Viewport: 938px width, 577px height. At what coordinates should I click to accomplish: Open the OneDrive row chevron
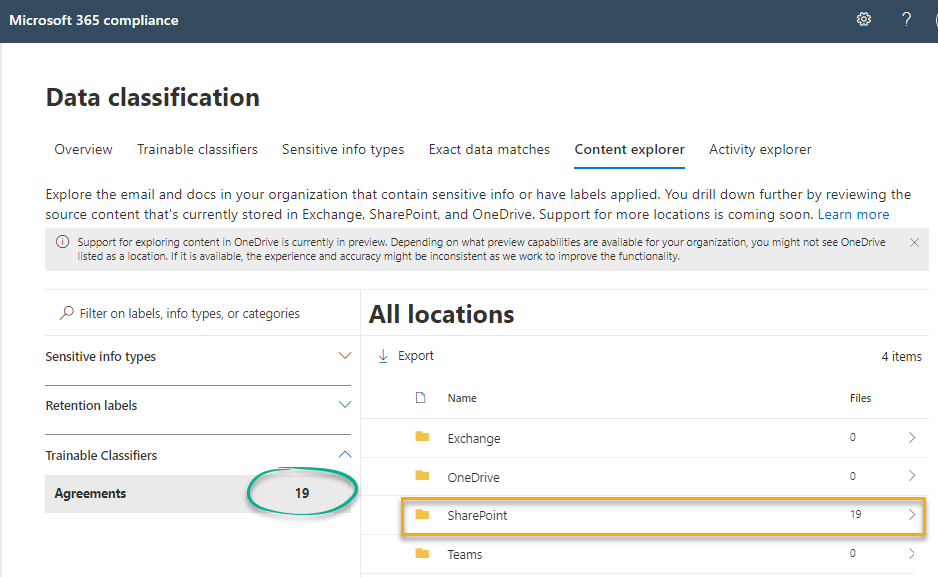(911, 477)
